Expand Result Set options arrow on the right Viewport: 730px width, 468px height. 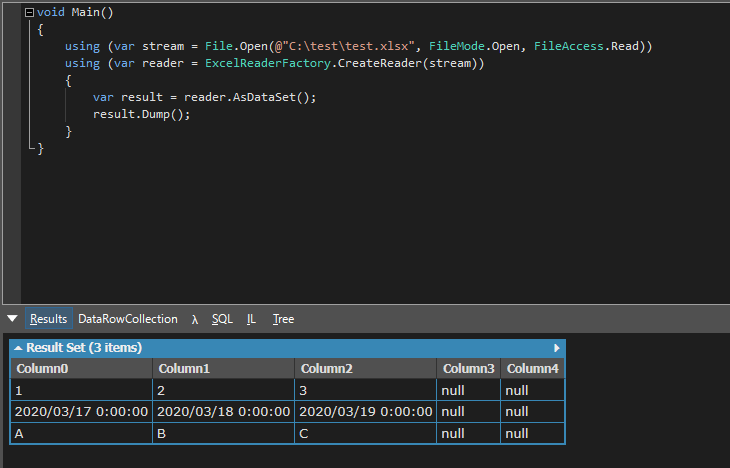pyautogui.click(x=556, y=348)
